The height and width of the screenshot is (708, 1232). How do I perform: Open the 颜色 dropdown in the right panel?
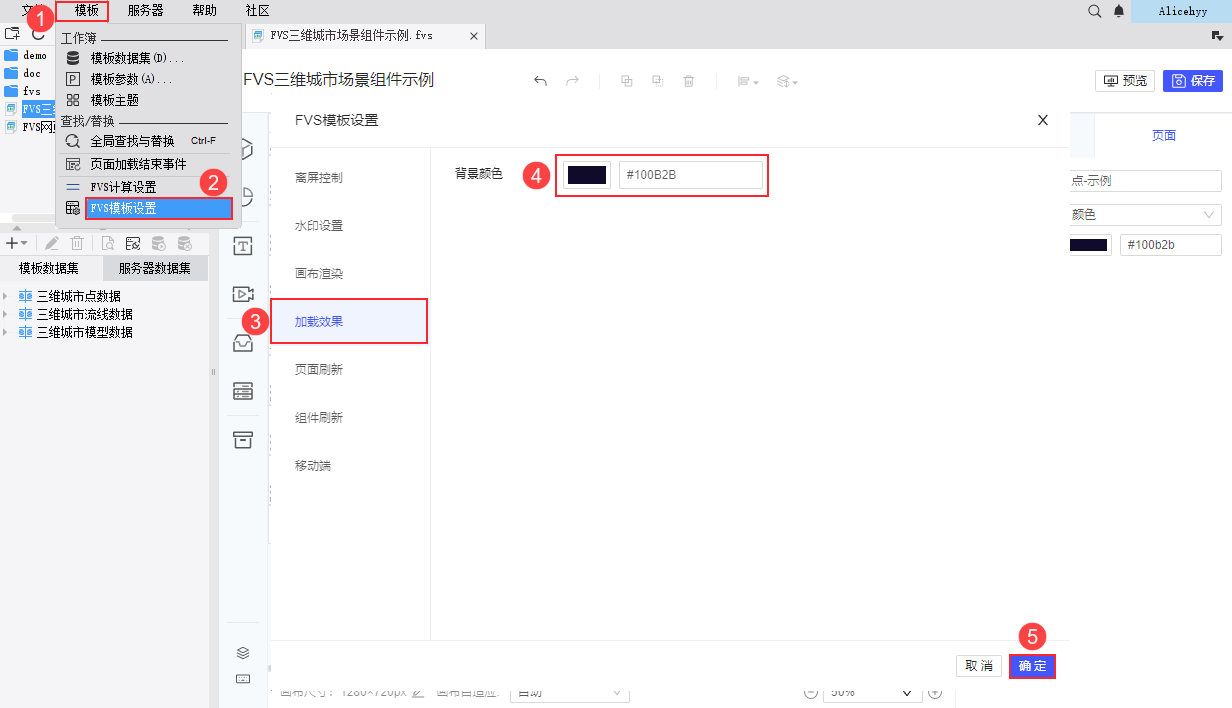click(1145, 215)
